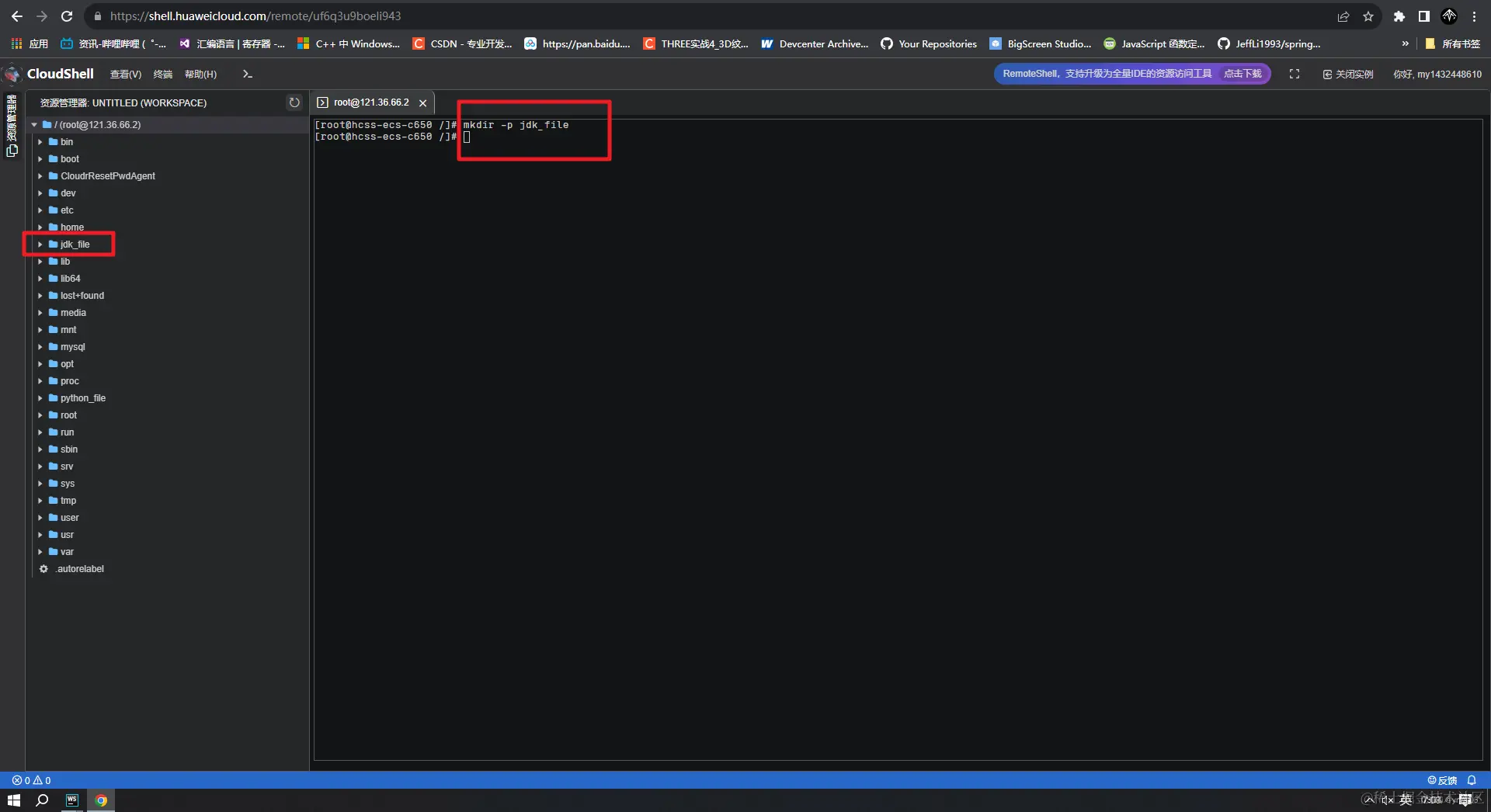The width and height of the screenshot is (1491, 812).
Task: Expand the bin folder
Action: pyautogui.click(x=40, y=142)
